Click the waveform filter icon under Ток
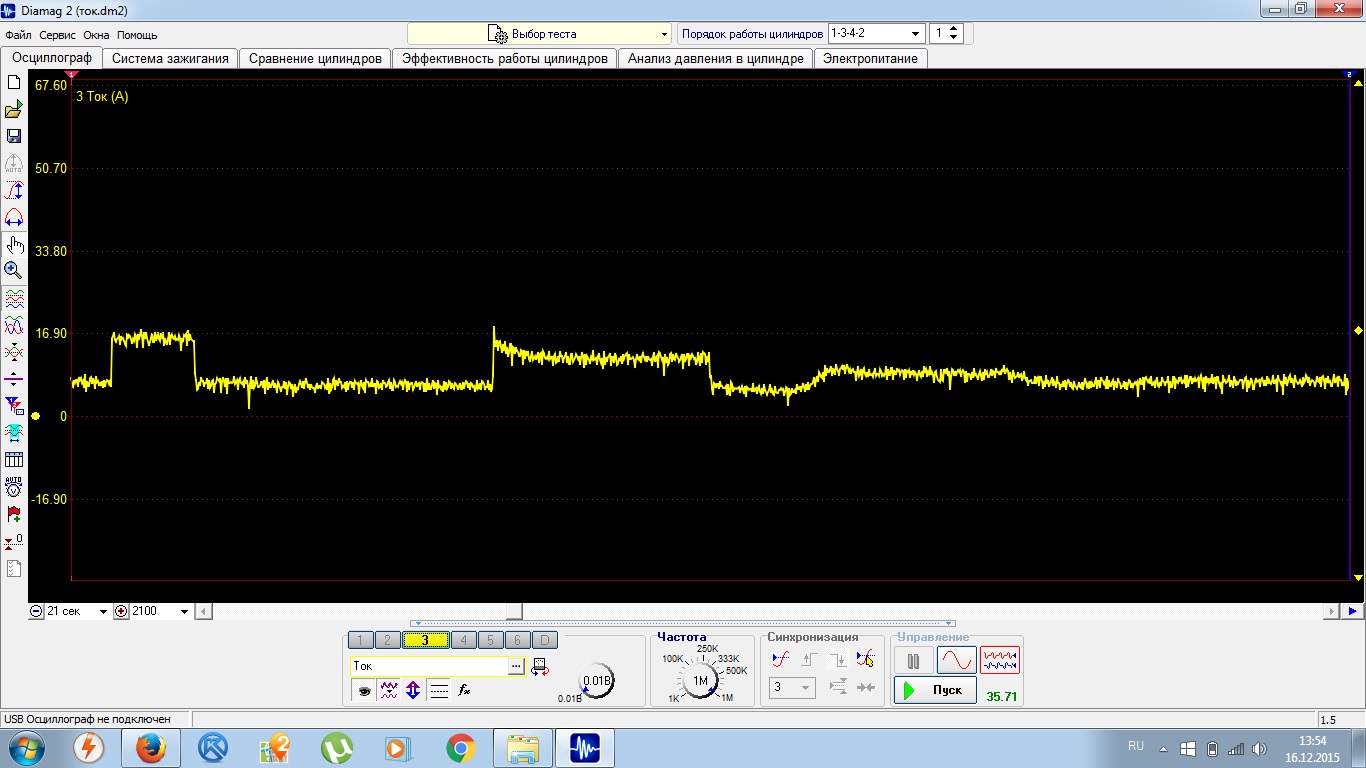Viewport: 1366px width, 768px height. click(x=389, y=689)
